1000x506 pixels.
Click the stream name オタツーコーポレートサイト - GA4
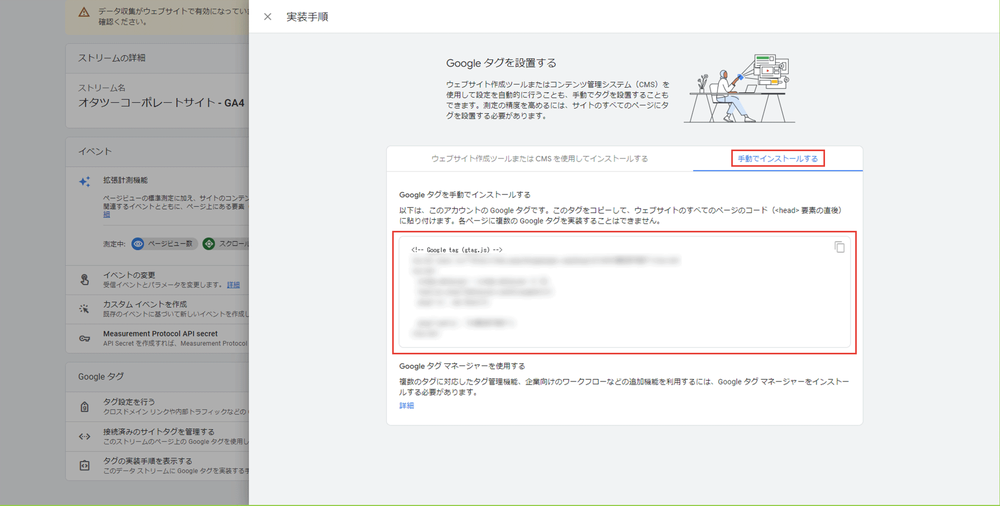coord(161,103)
